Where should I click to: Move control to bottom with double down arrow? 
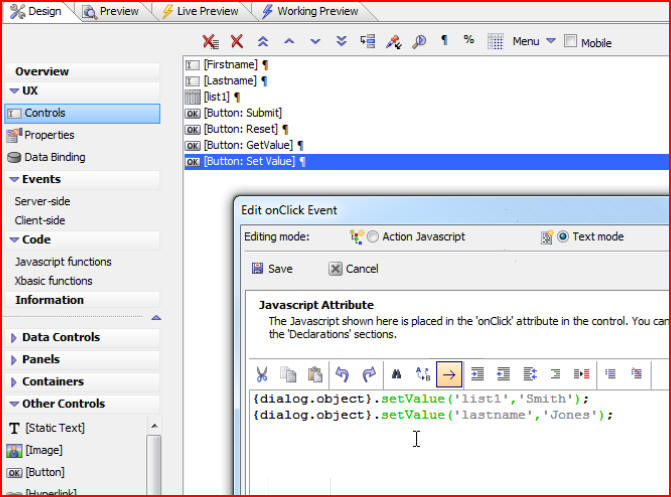pyautogui.click(x=341, y=42)
